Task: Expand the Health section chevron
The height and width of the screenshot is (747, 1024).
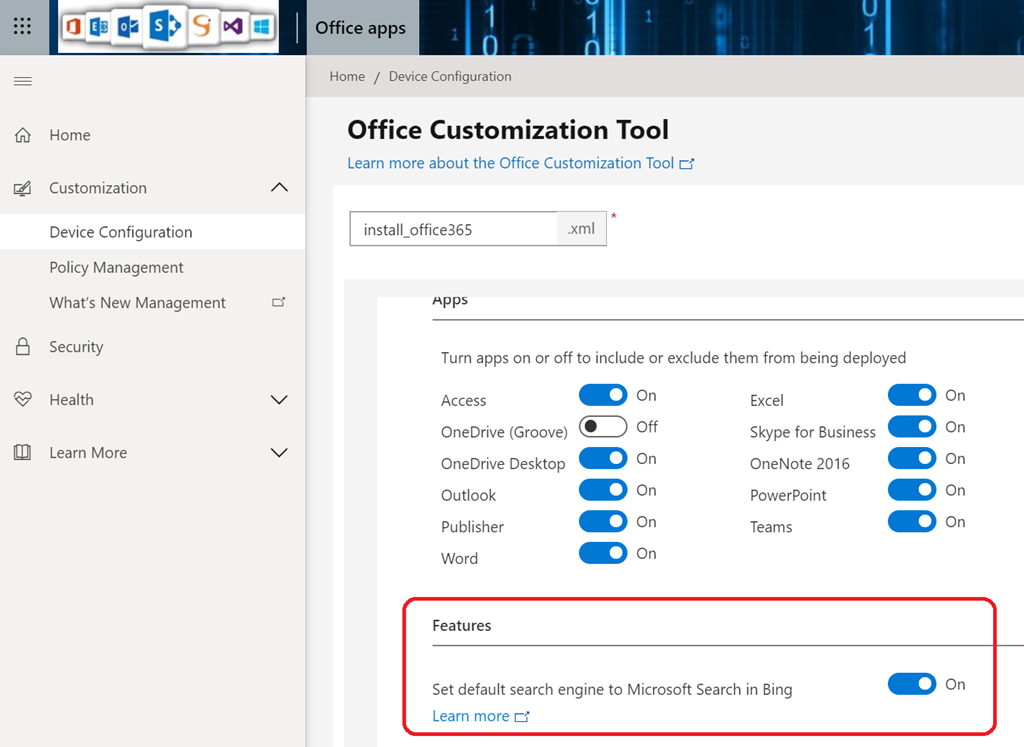Action: tap(280, 400)
